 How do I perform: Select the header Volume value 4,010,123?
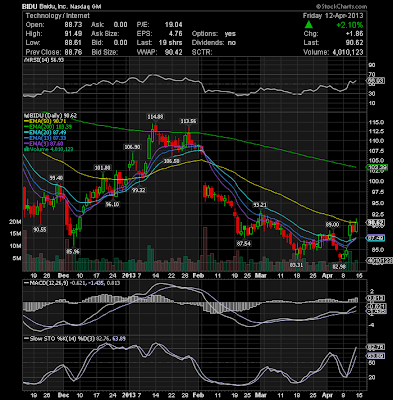[x=348, y=52]
